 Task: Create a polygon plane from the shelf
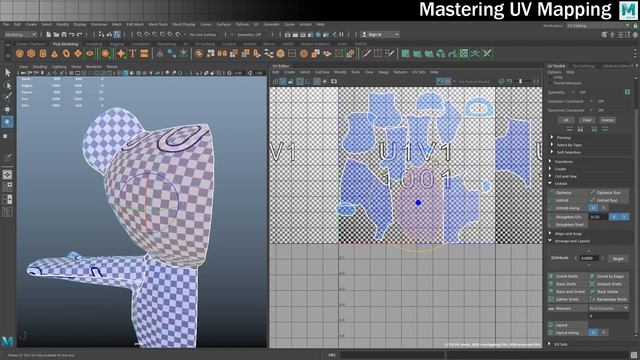[78, 53]
